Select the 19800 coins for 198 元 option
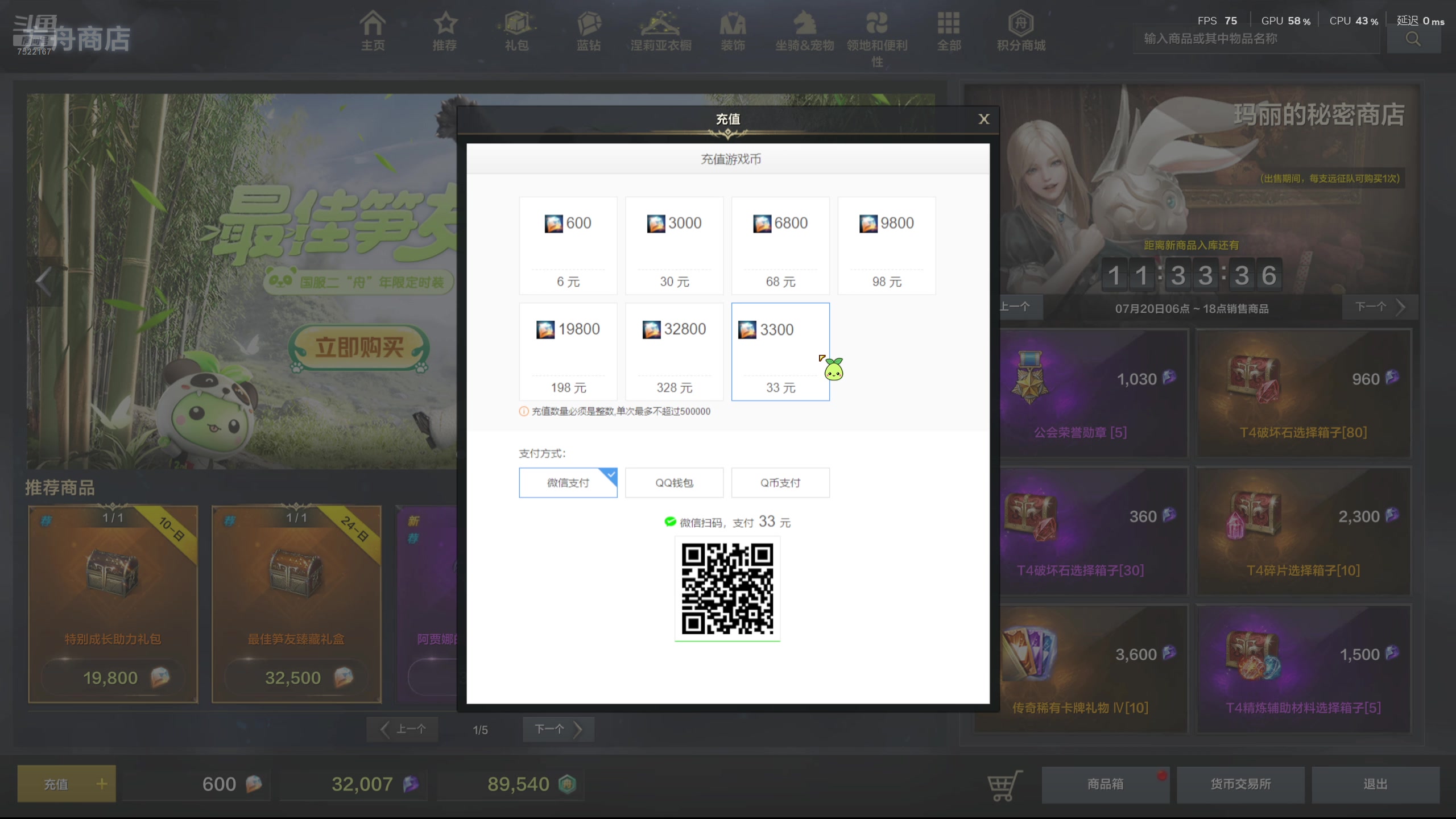Image resolution: width=1456 pixels, height=819 pixels. [568, 351]
